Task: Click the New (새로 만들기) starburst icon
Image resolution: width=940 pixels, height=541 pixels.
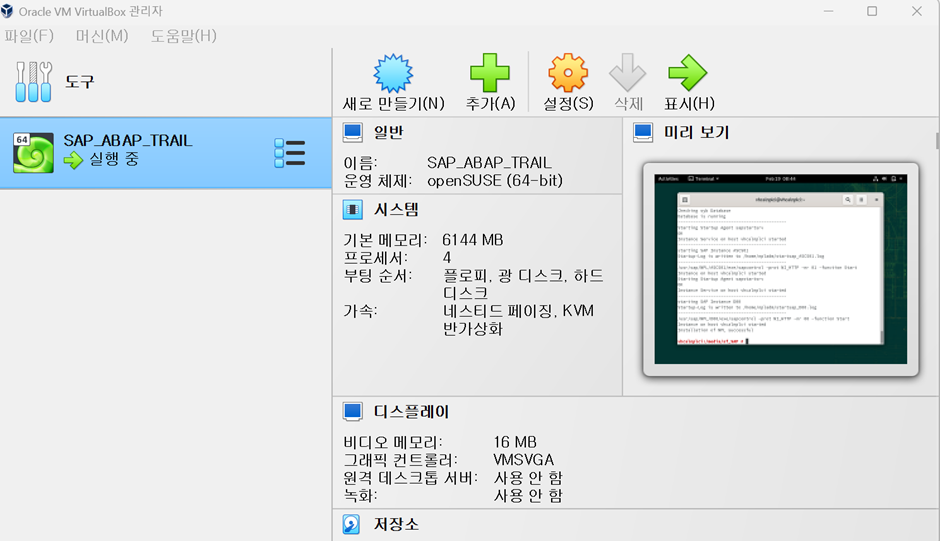Action: (393, 73)
